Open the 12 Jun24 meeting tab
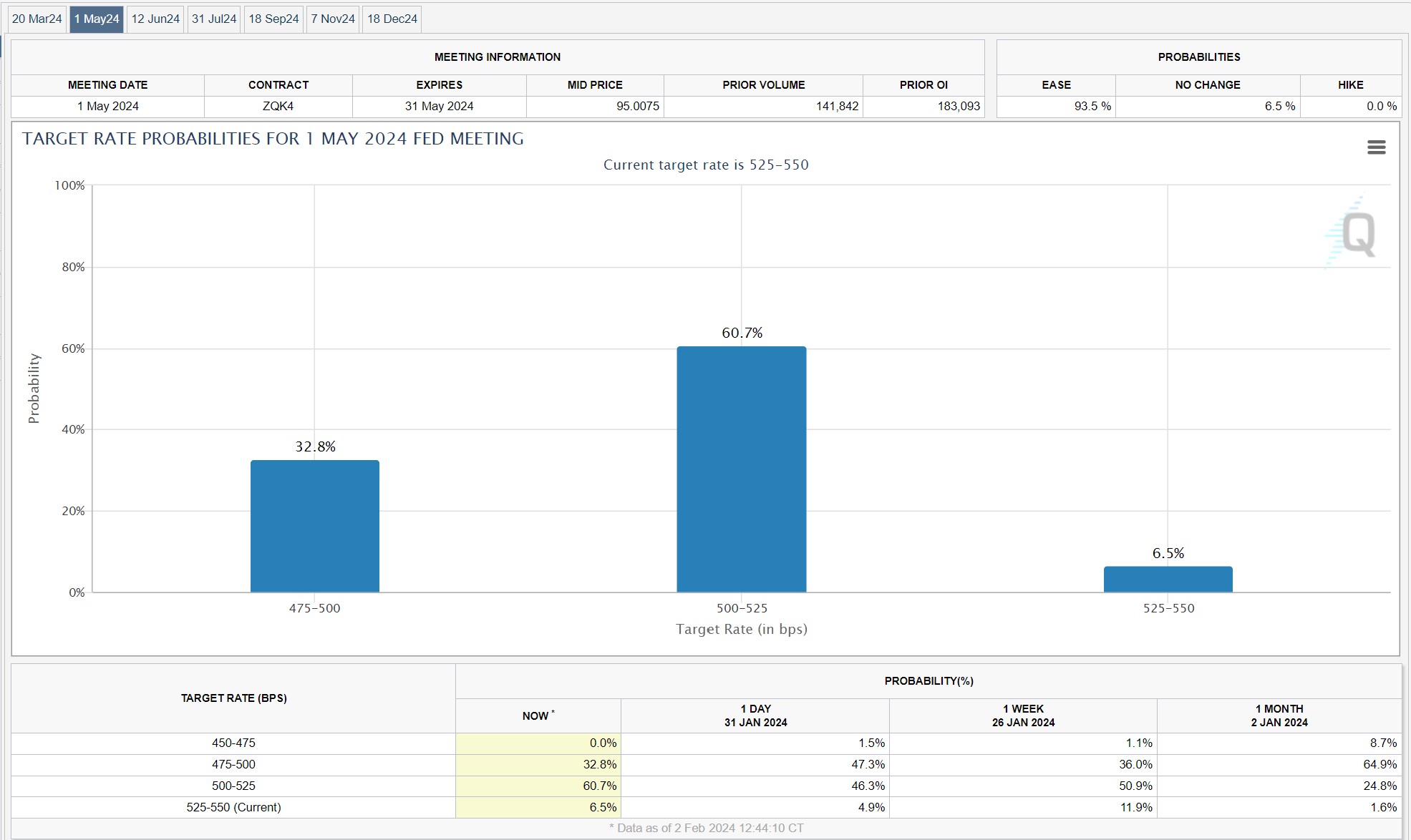This screenshot has width=1411, height=840. pos(155,19)
